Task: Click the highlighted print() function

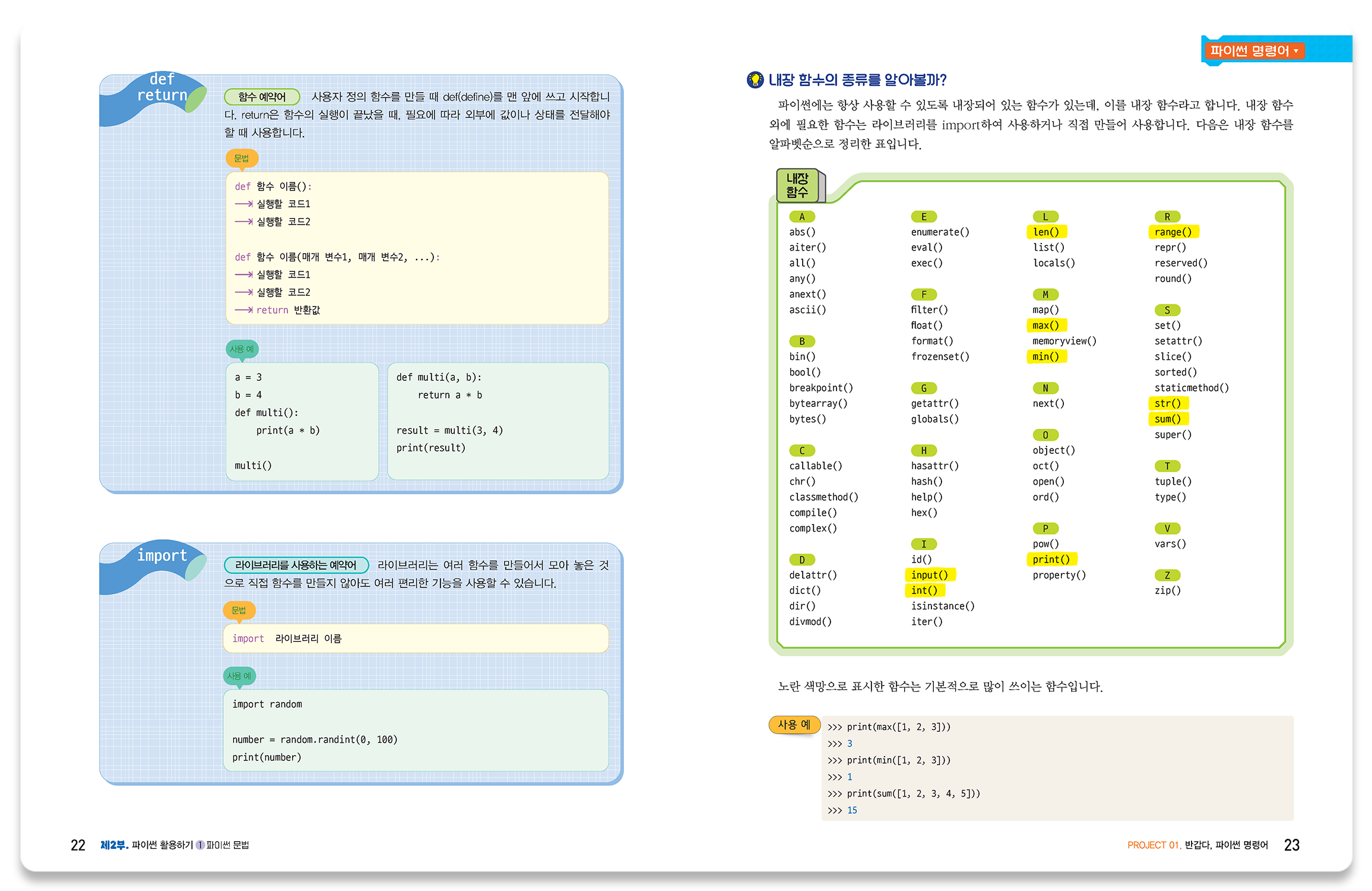Action: click(x=1051, y=560)
